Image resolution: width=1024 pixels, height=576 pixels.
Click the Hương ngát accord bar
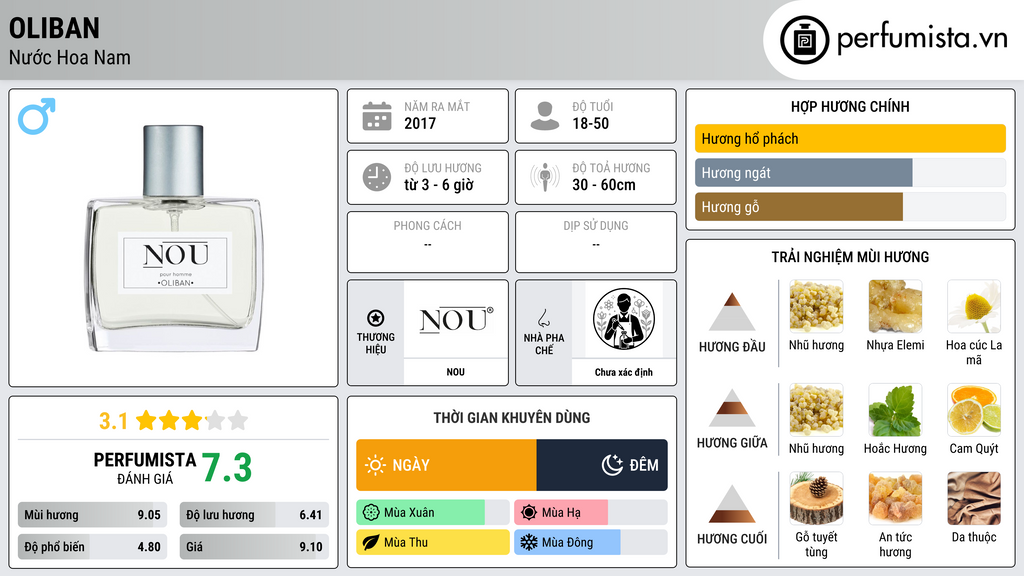[850, 173]
